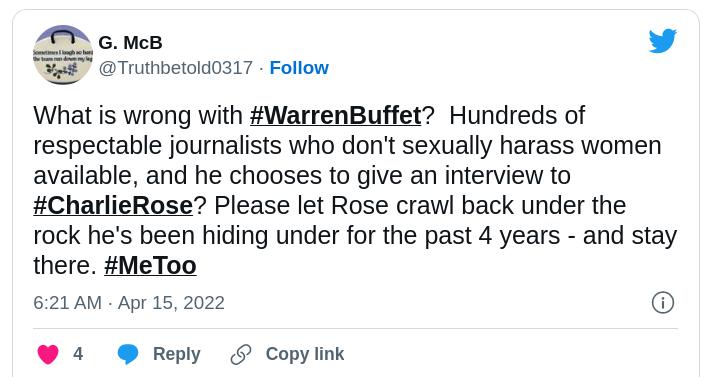
Task: Click the Copy link text
Action: [305, 354]
